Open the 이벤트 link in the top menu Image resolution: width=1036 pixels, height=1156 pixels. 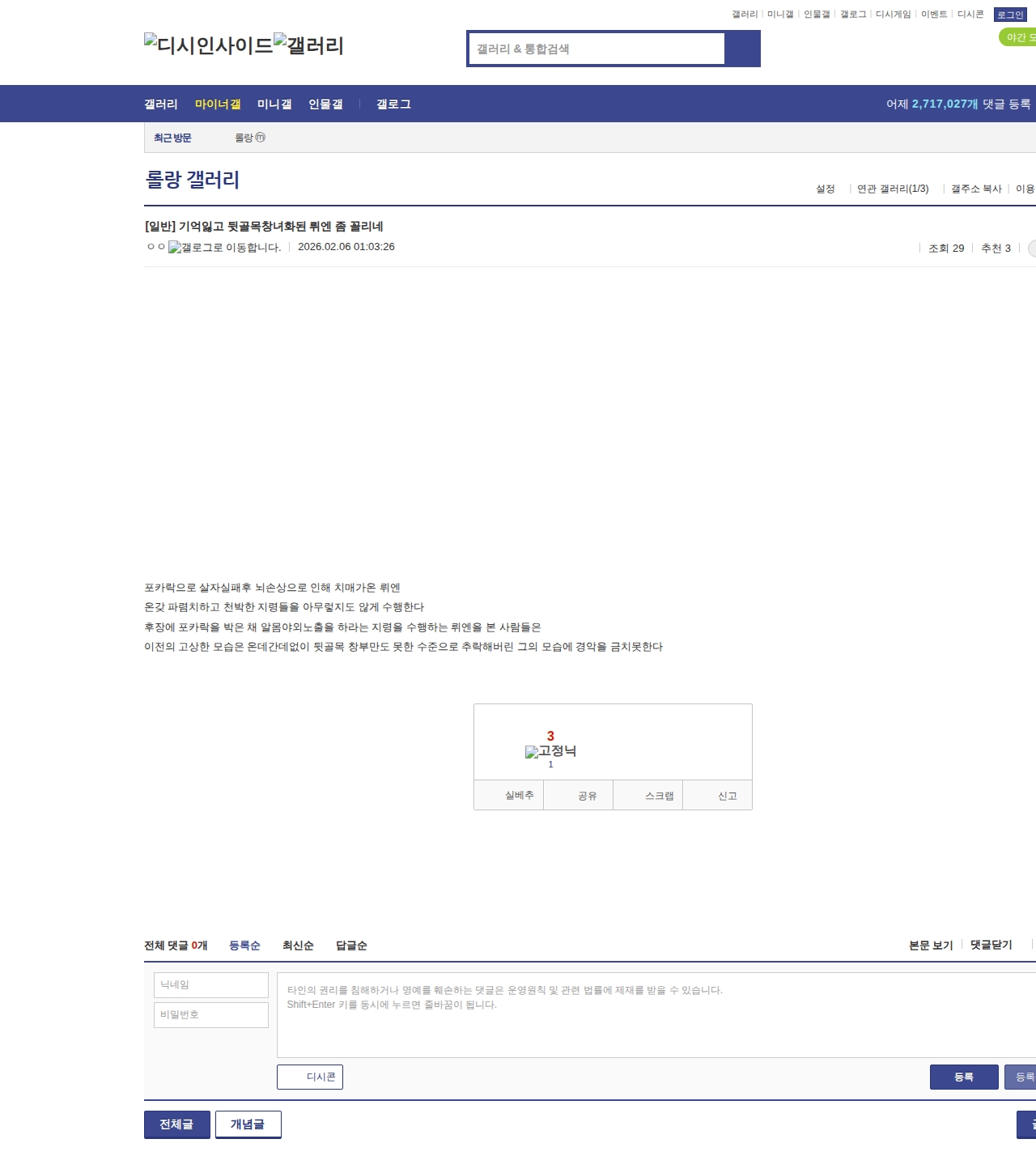coord(934,15)
